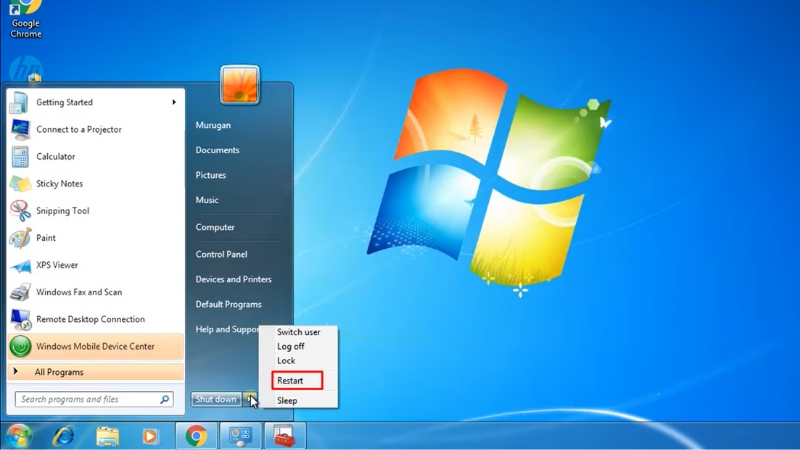This screenshot has height=450, width=800.
Task: Click the search magnifier icon
Action: click(165, 399)
